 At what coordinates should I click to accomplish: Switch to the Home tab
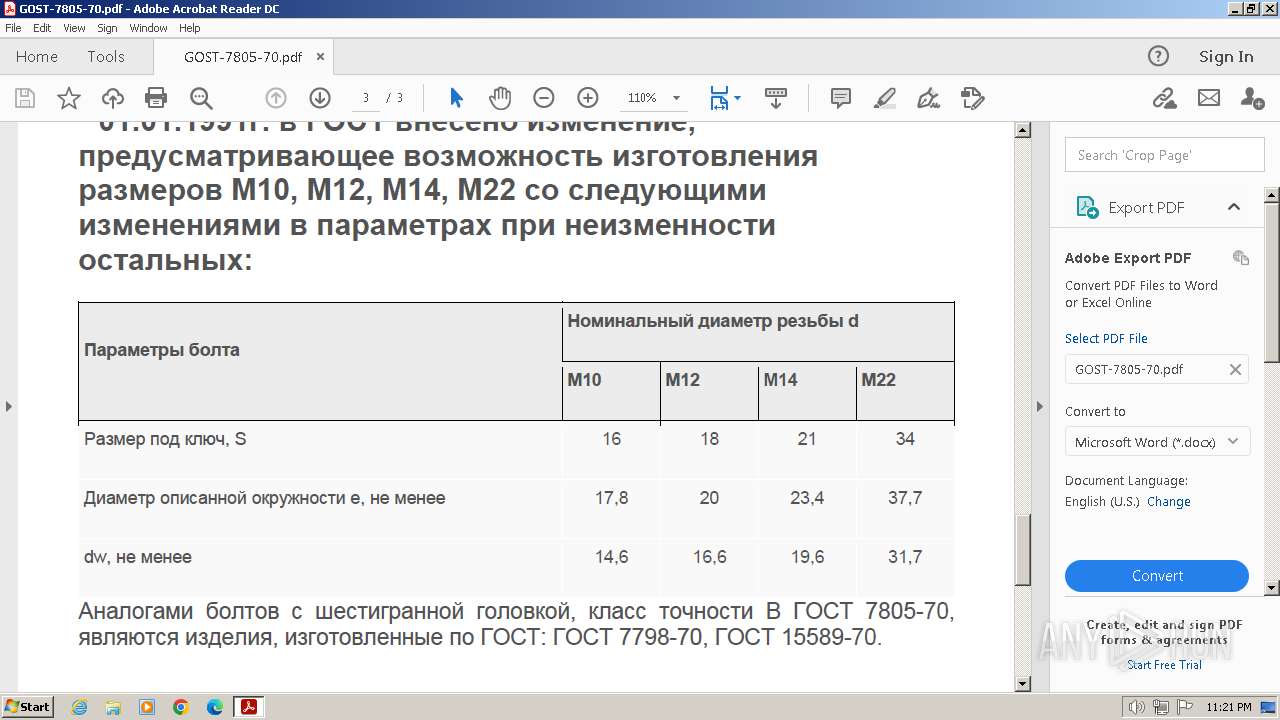pos(37,57)
